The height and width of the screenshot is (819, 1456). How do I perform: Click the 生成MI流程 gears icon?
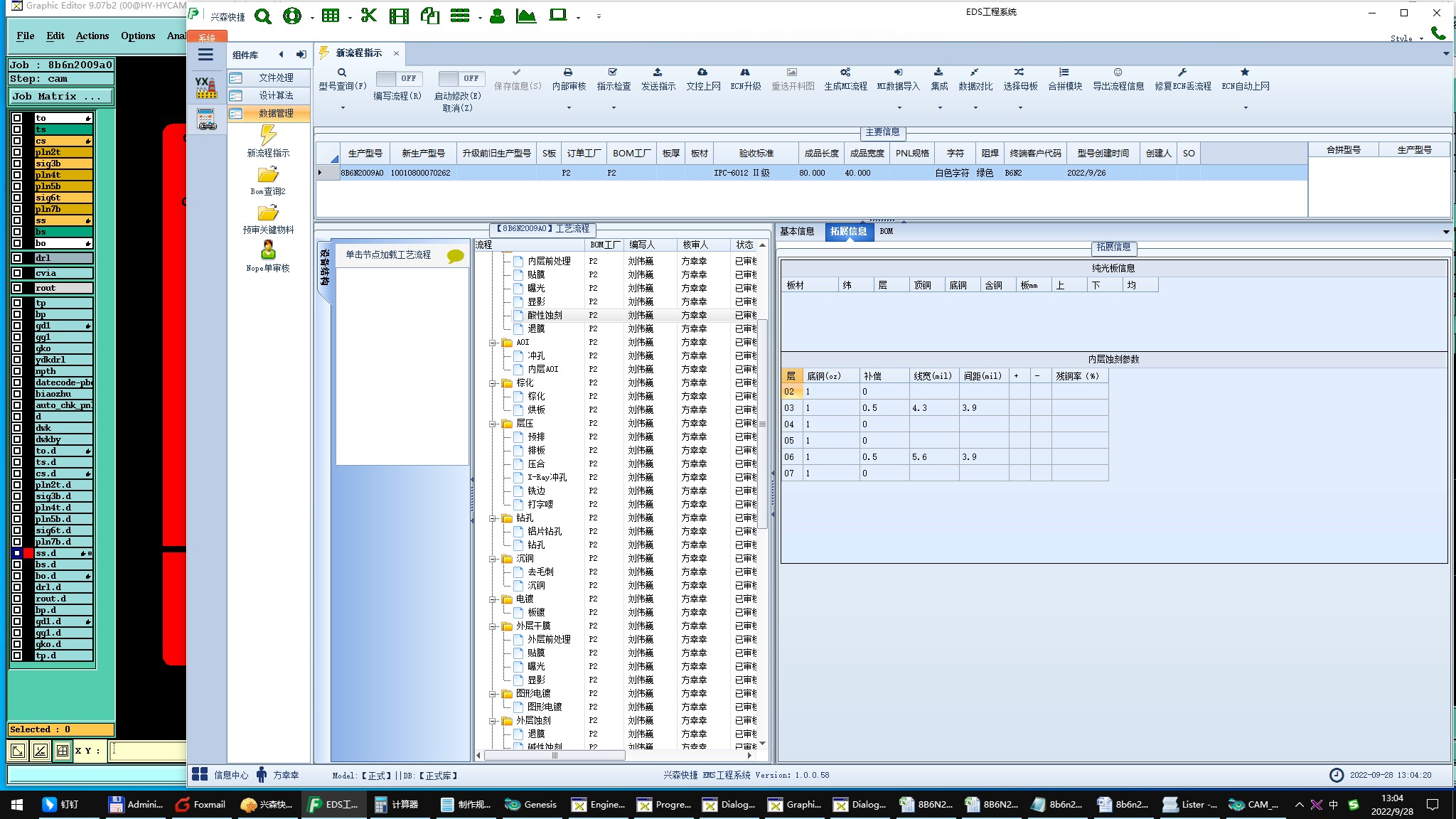pyautogui.click(x=845, y=73)
